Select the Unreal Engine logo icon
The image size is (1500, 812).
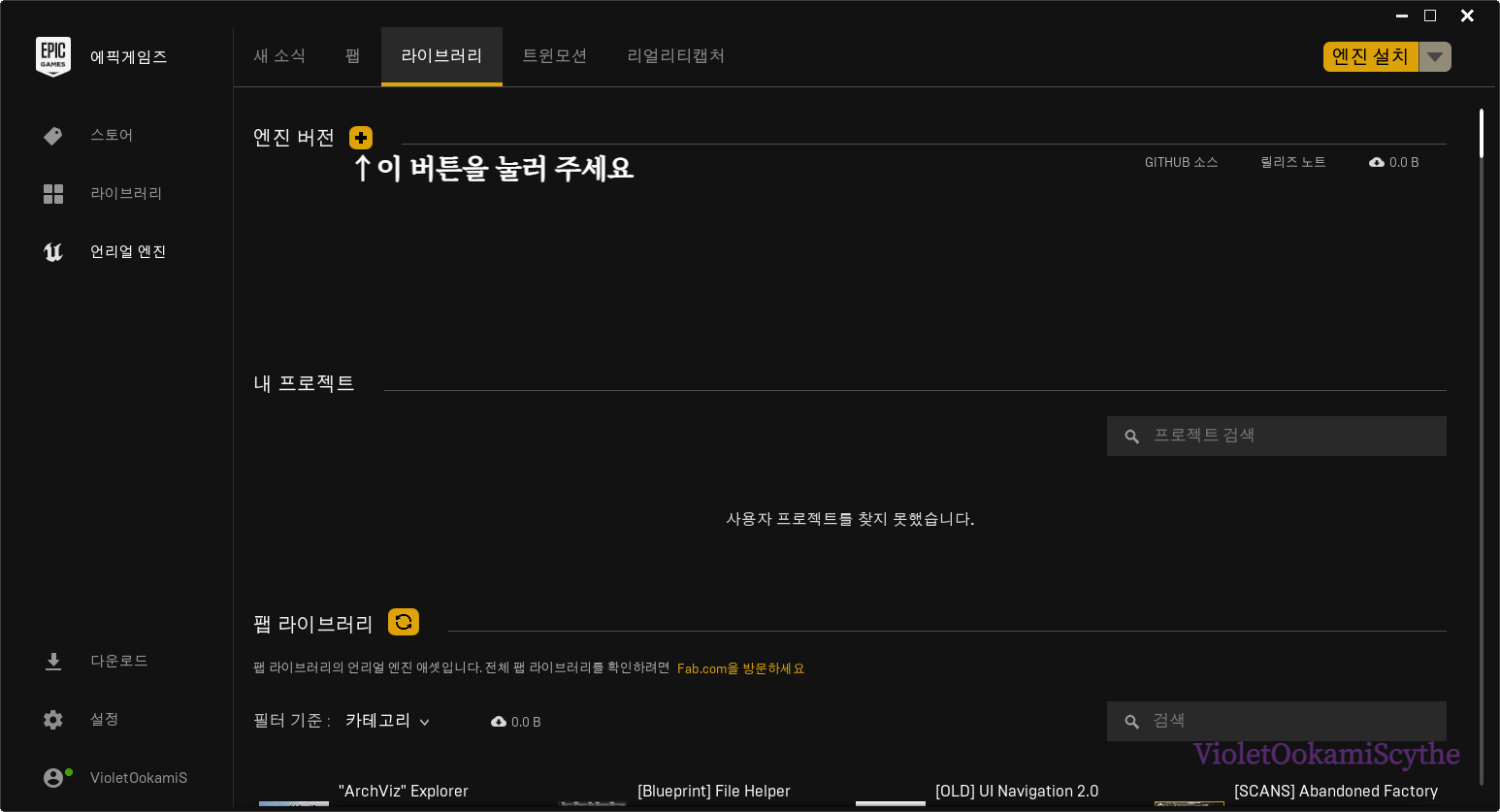(x=53, y=252)
